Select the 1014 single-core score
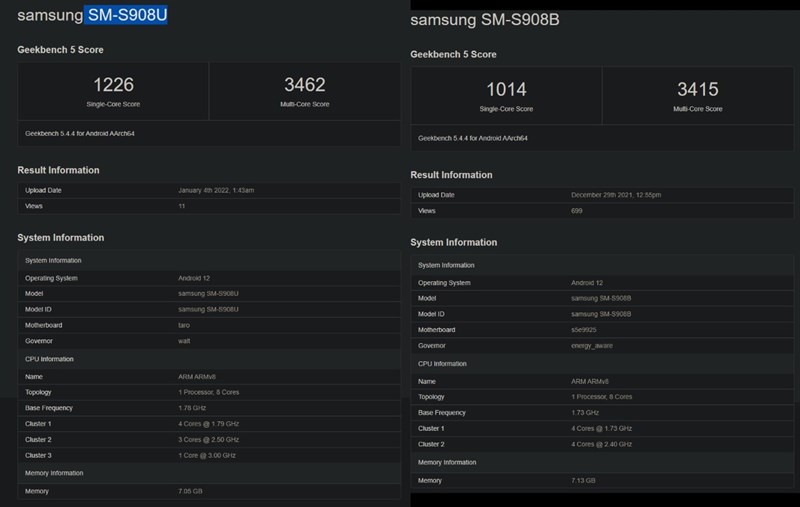The image size is (800, 507). click(506, 89)
